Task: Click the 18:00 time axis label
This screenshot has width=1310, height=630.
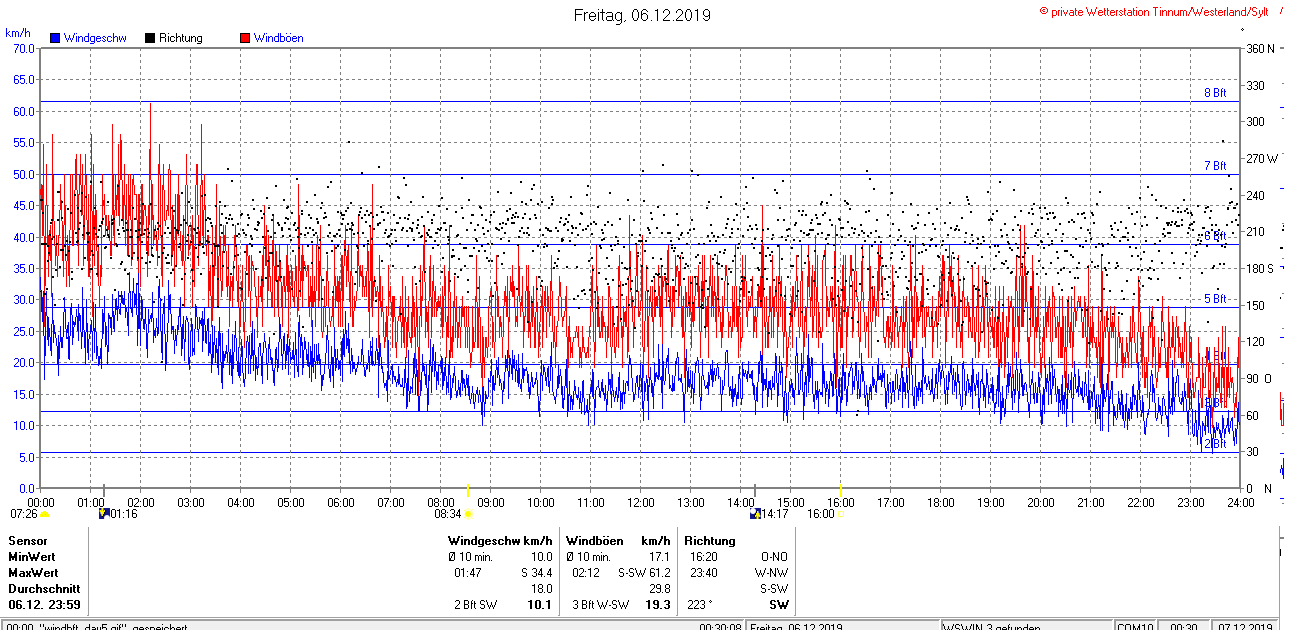Action: point(941,502)
